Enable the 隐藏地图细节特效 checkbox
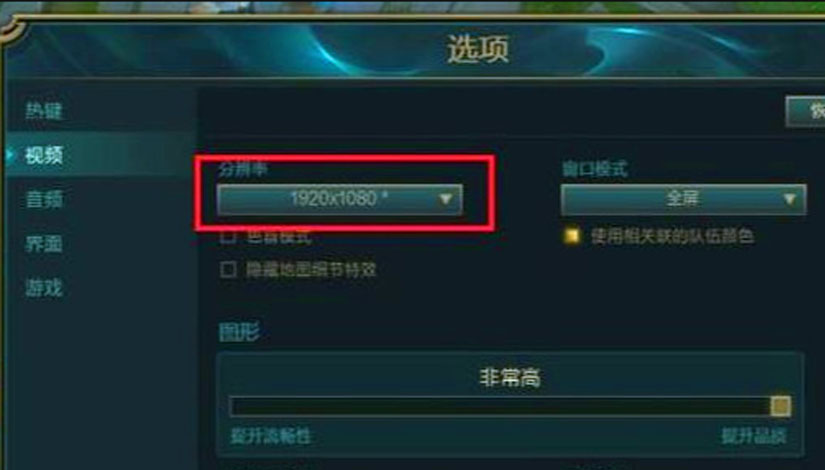The height and width of the screenshot is (470, 825). coord(228,270)
